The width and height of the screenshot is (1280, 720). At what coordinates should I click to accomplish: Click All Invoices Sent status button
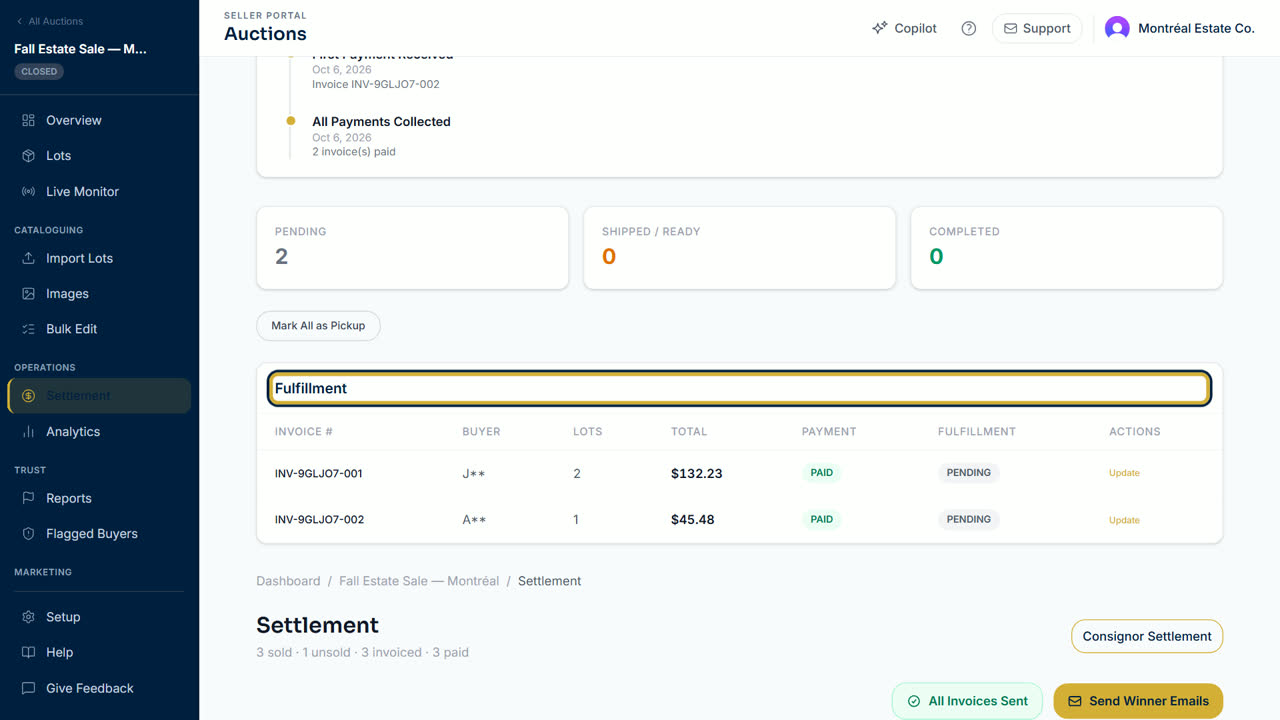click(x=967, y=701)
